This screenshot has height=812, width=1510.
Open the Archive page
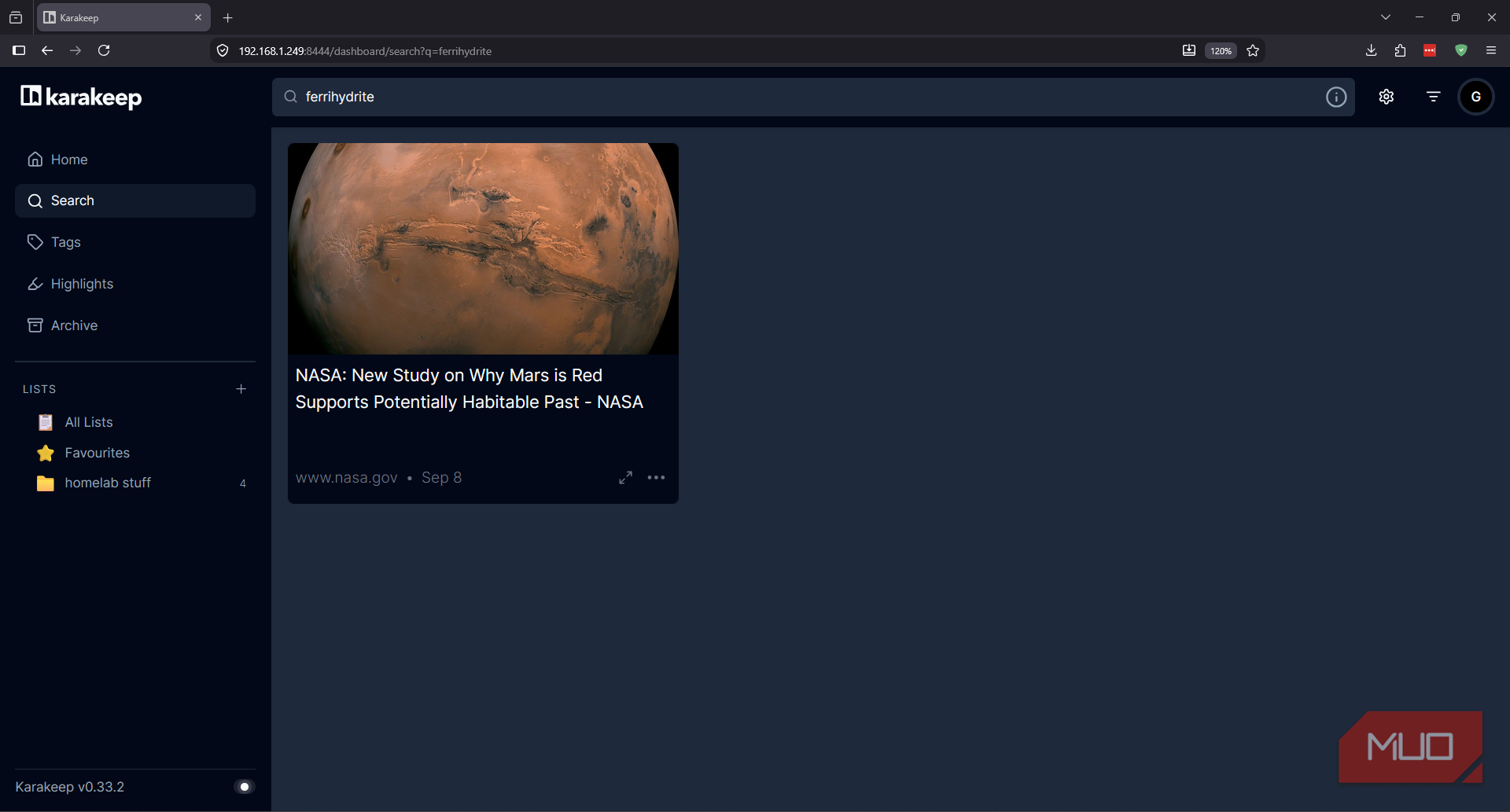coord(135,325)
